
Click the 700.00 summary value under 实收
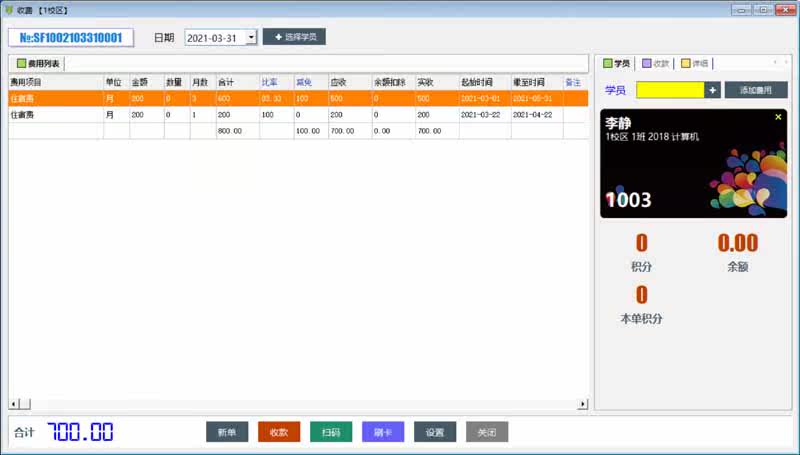pyautogui.click(x=437, y=131)
